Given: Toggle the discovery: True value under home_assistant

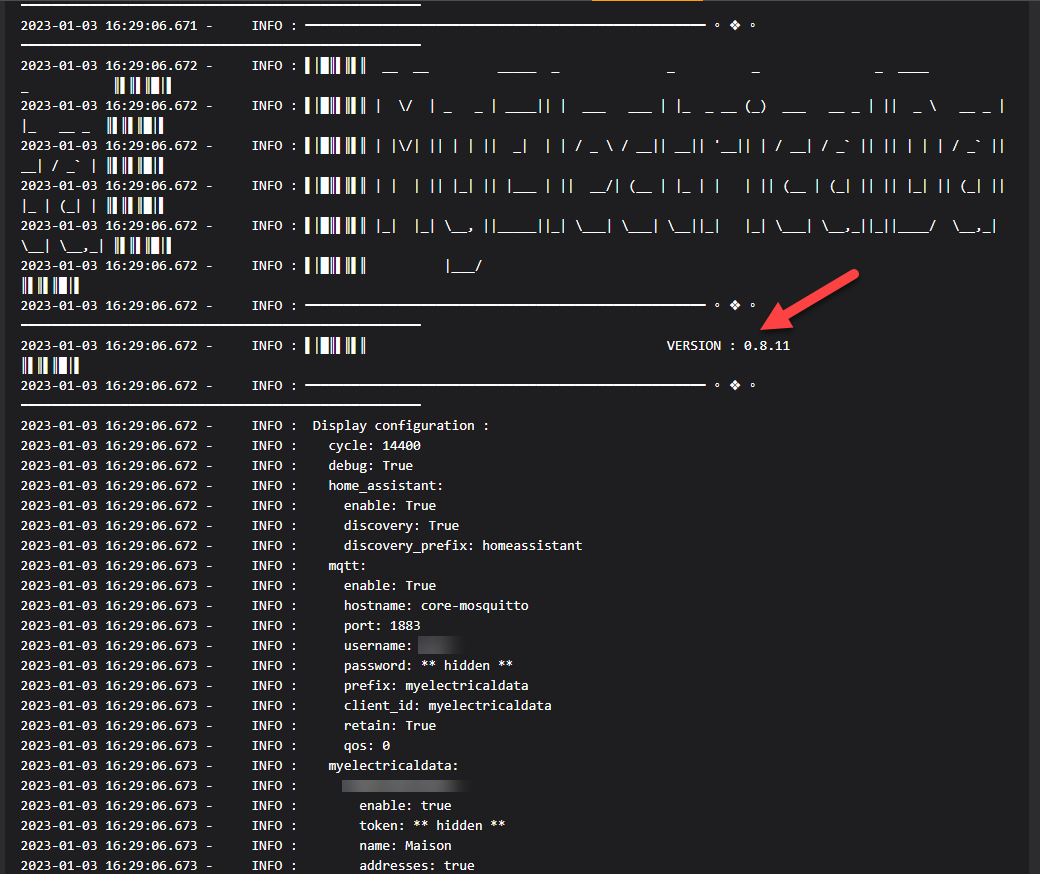Looking at the screenshot, I should pyautogui.click(x=443, y=525).
